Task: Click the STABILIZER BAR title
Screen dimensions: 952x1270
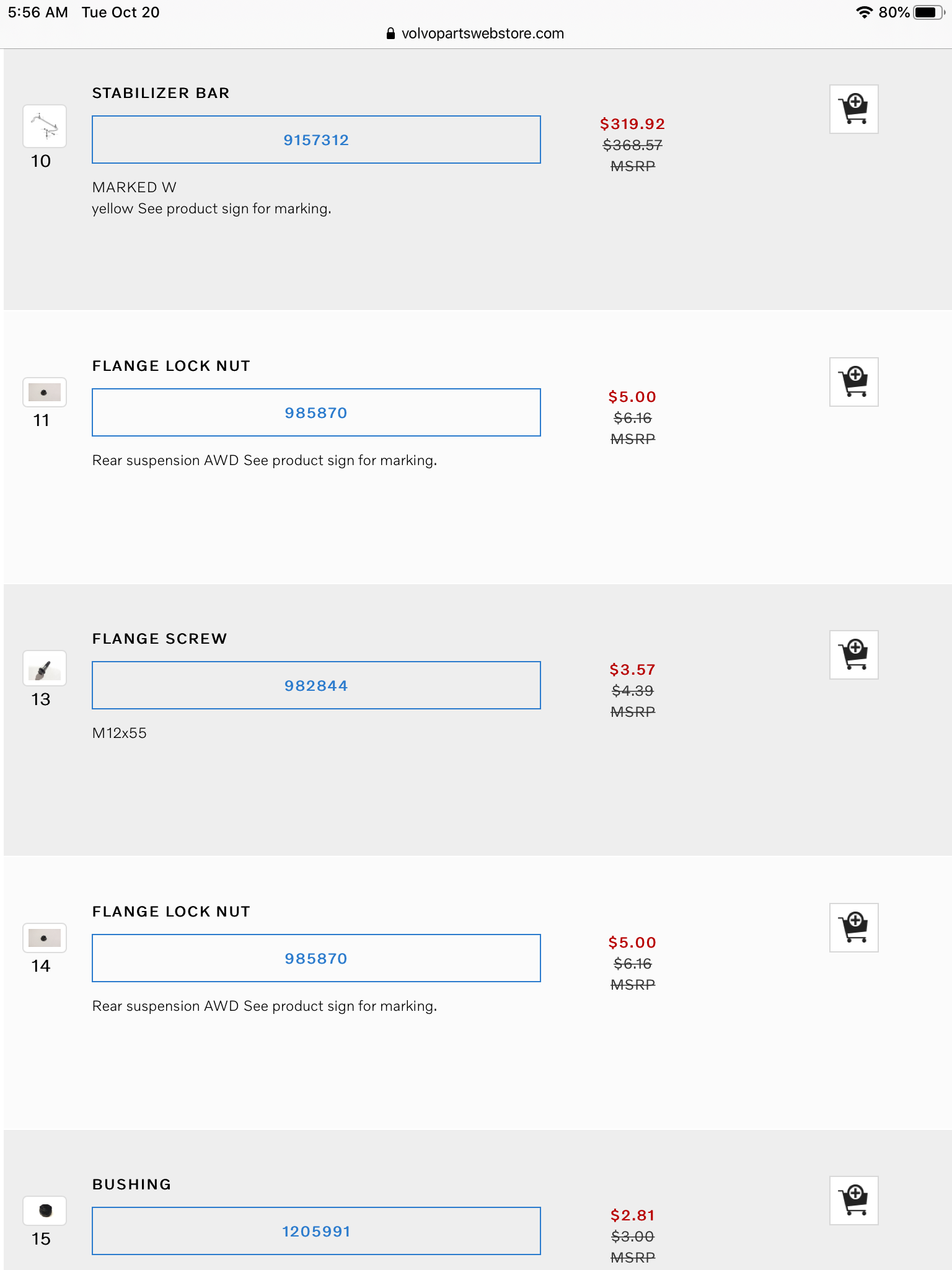Action: (161, 93)
